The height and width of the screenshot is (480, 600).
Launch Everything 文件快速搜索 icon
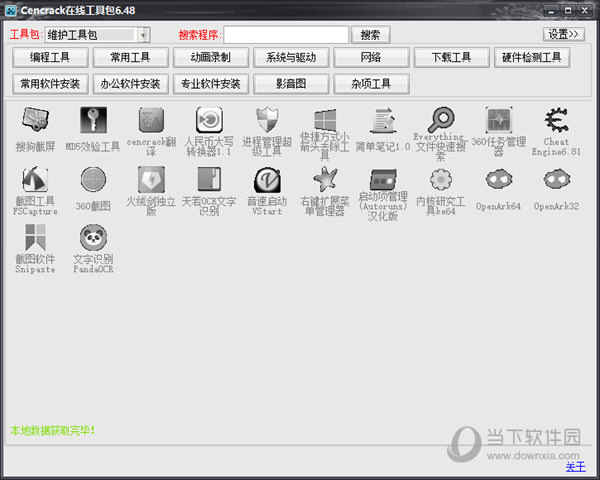(x=441, y=120)
